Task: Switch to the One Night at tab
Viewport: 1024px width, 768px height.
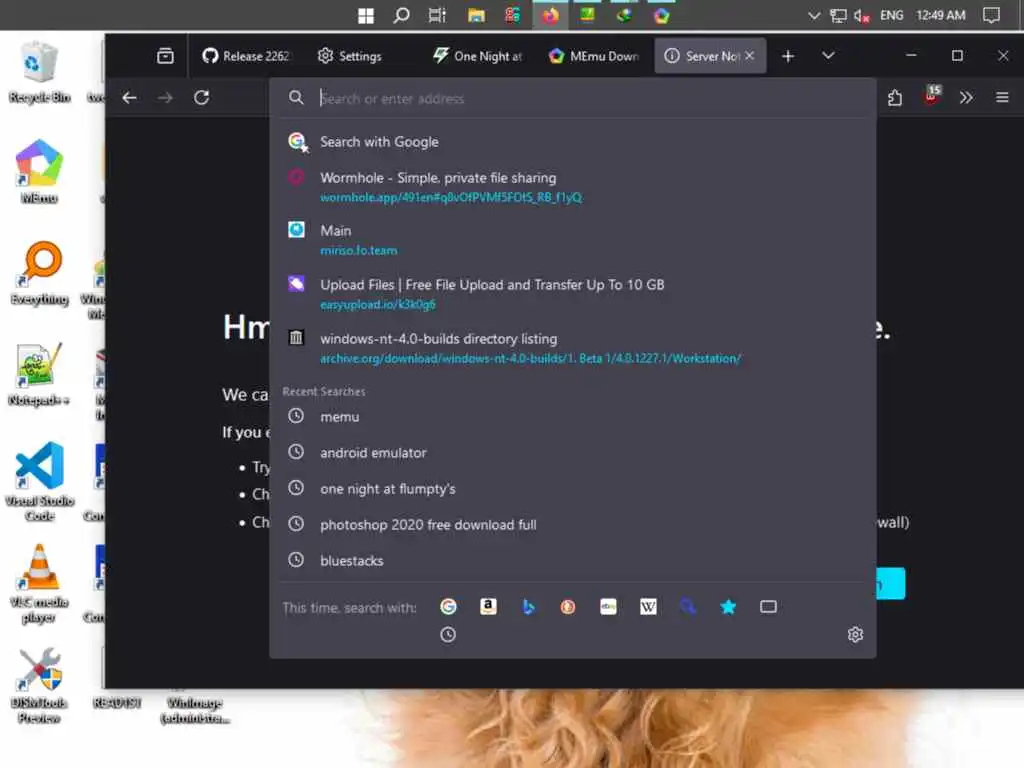Action: click(x=477, y=56)
